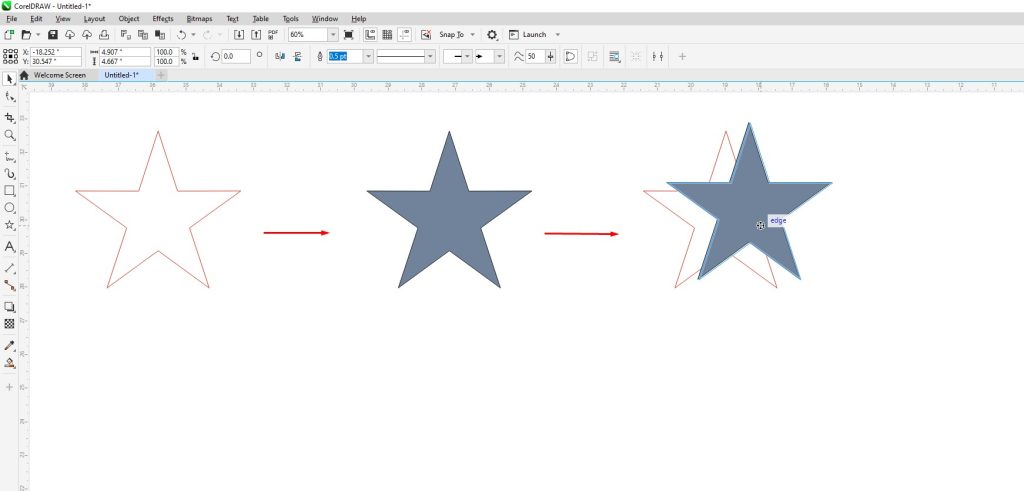Select the Ellipse tool
This screenshot has height=491, width=1024.
click(10, 208)
